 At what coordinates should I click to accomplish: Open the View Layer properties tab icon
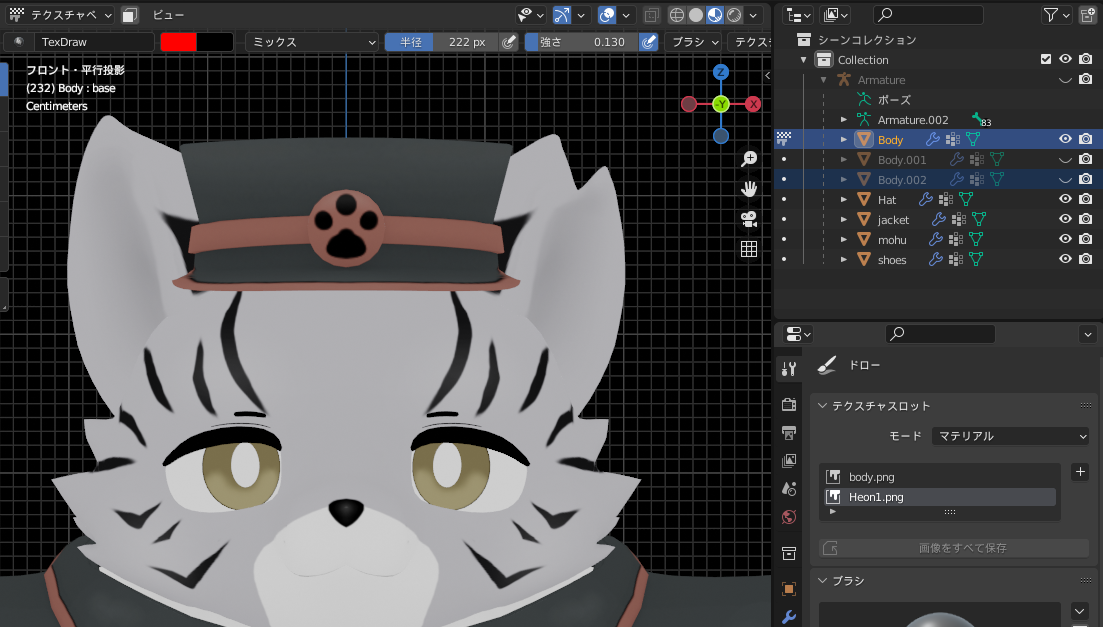point(789,460)
